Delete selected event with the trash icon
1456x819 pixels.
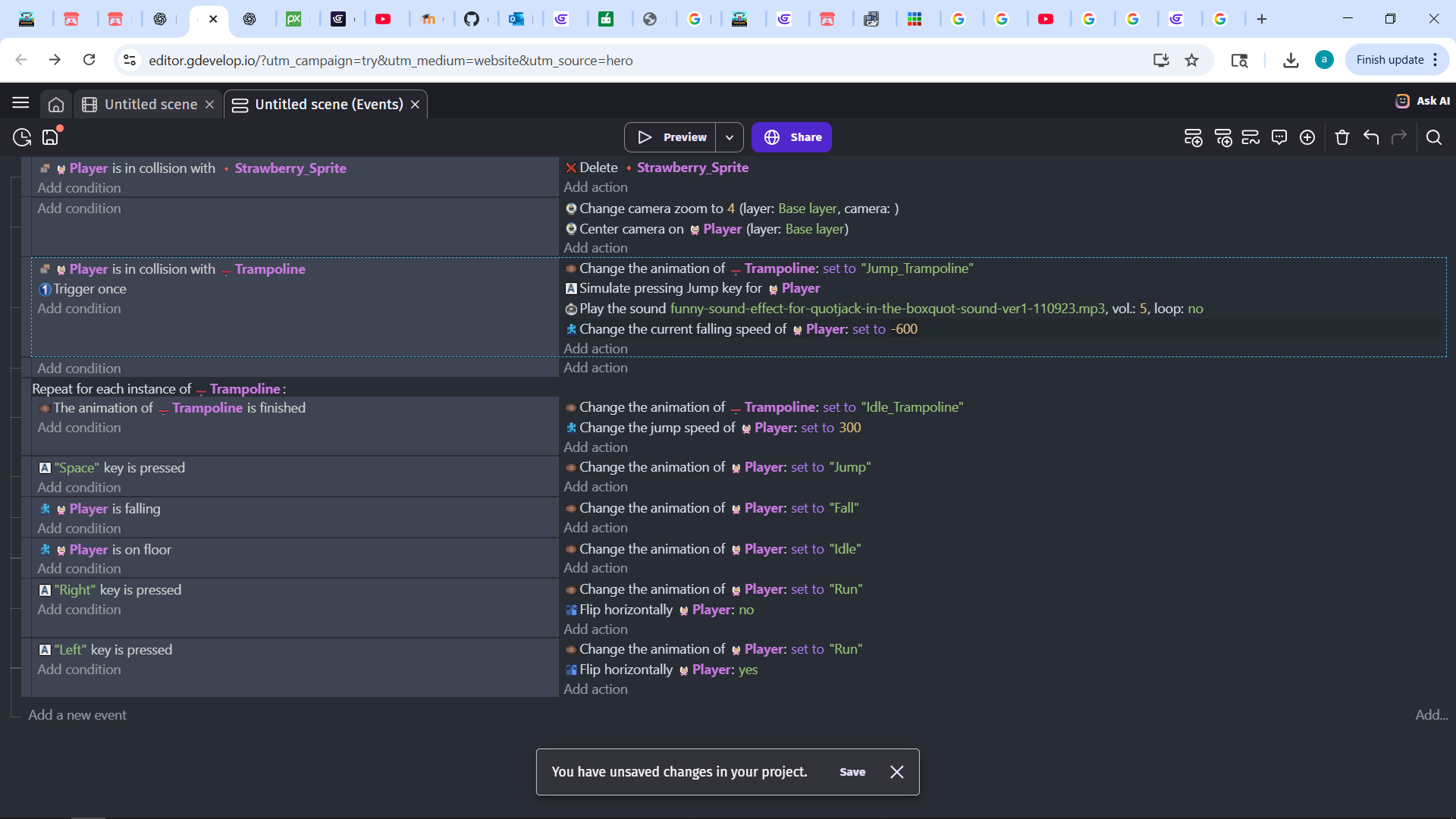1342,136
